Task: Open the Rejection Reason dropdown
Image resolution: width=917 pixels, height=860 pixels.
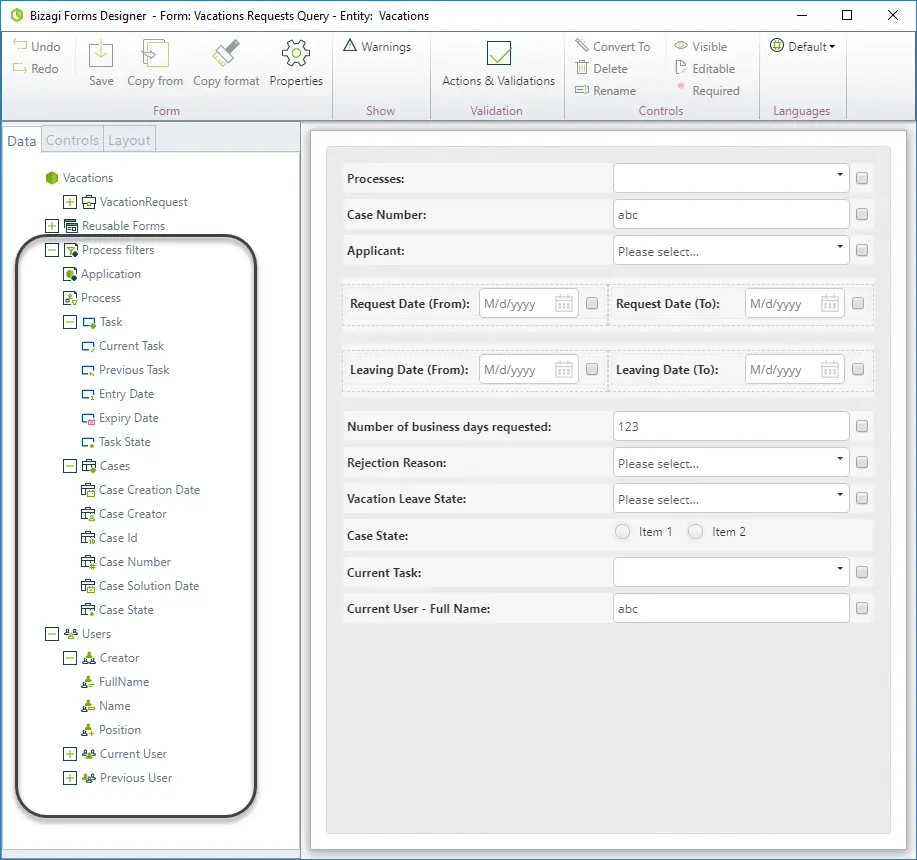Action: [730, 462]
